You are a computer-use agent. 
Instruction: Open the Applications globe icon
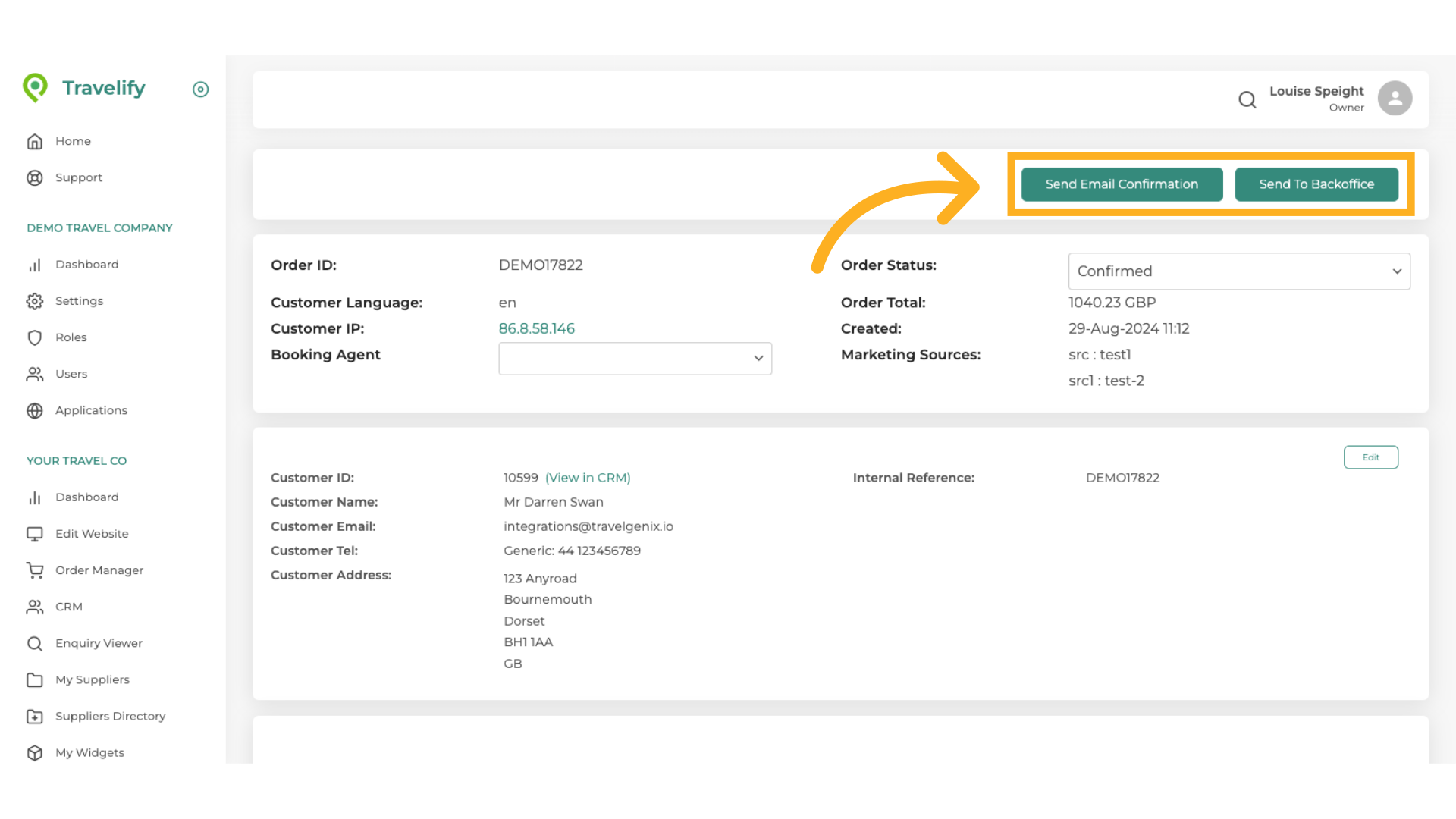coord(35,410)
